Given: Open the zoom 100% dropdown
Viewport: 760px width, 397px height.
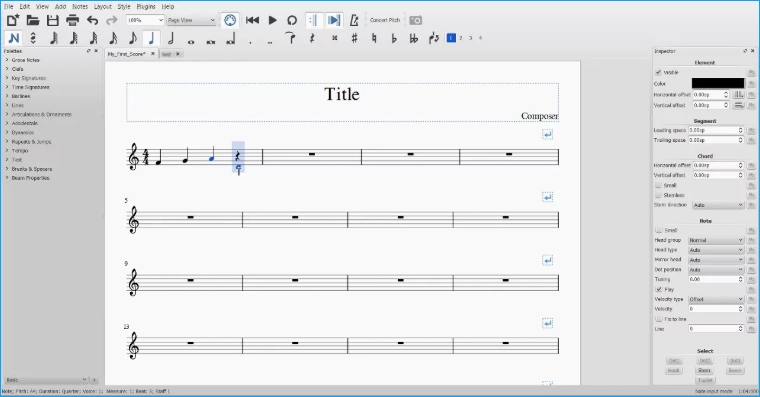Looking at the screenshot, I should pyautogui.click(x=145, y=20).
